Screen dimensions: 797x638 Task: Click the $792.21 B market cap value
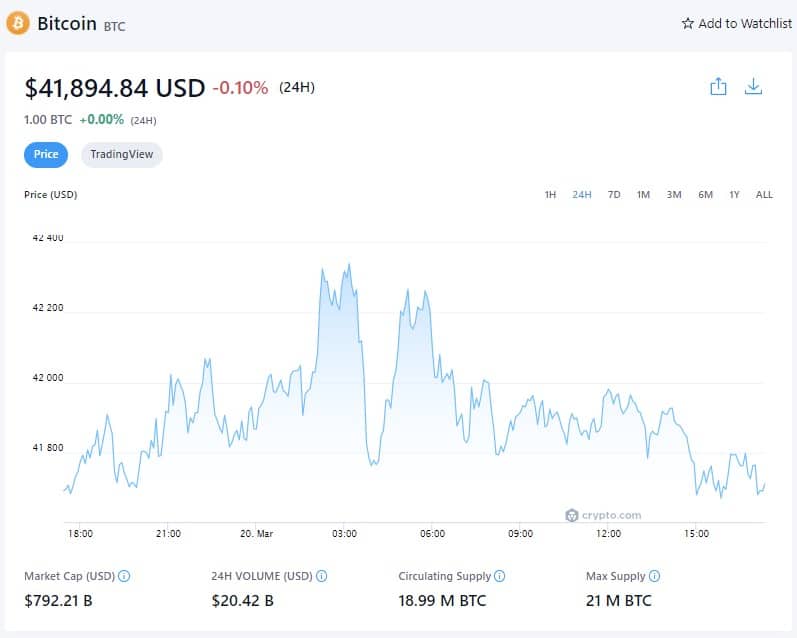[x=58, y=601]
